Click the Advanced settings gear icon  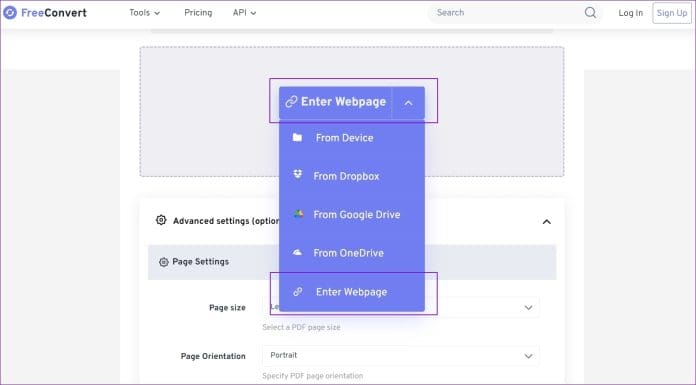point(161,220)
